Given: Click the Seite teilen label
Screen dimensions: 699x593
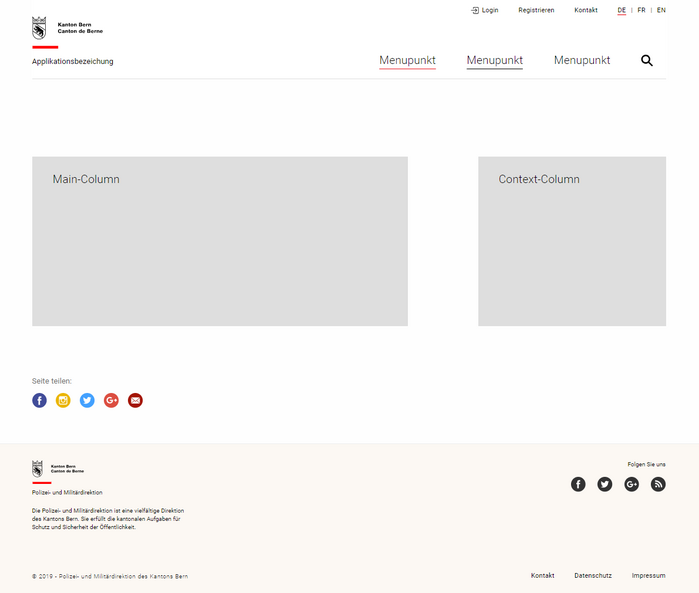Looking at the screenshot, I should pyautogui.click(x=52, y=381).
